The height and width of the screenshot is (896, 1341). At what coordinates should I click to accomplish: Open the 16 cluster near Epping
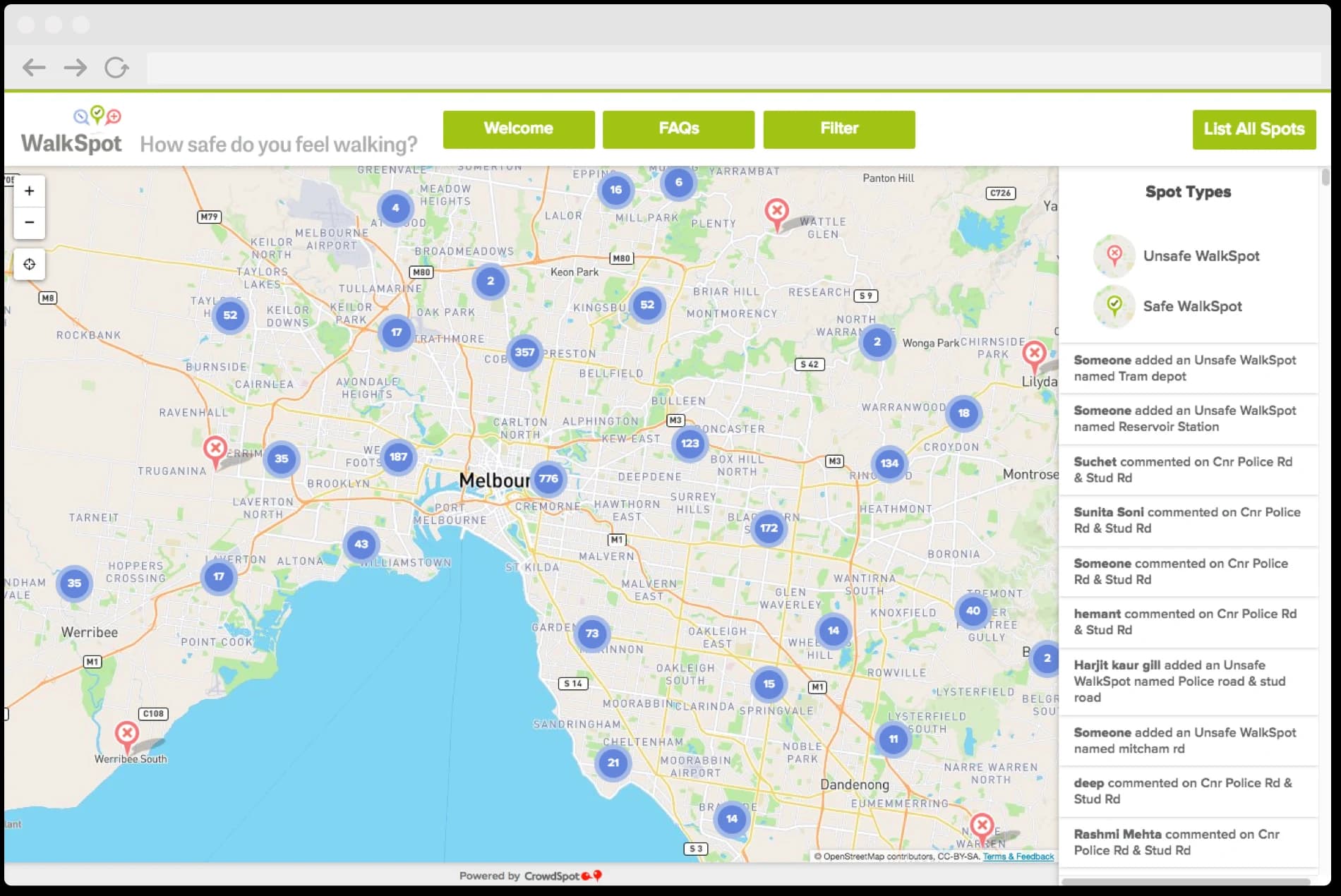click(x=615, y=190)
